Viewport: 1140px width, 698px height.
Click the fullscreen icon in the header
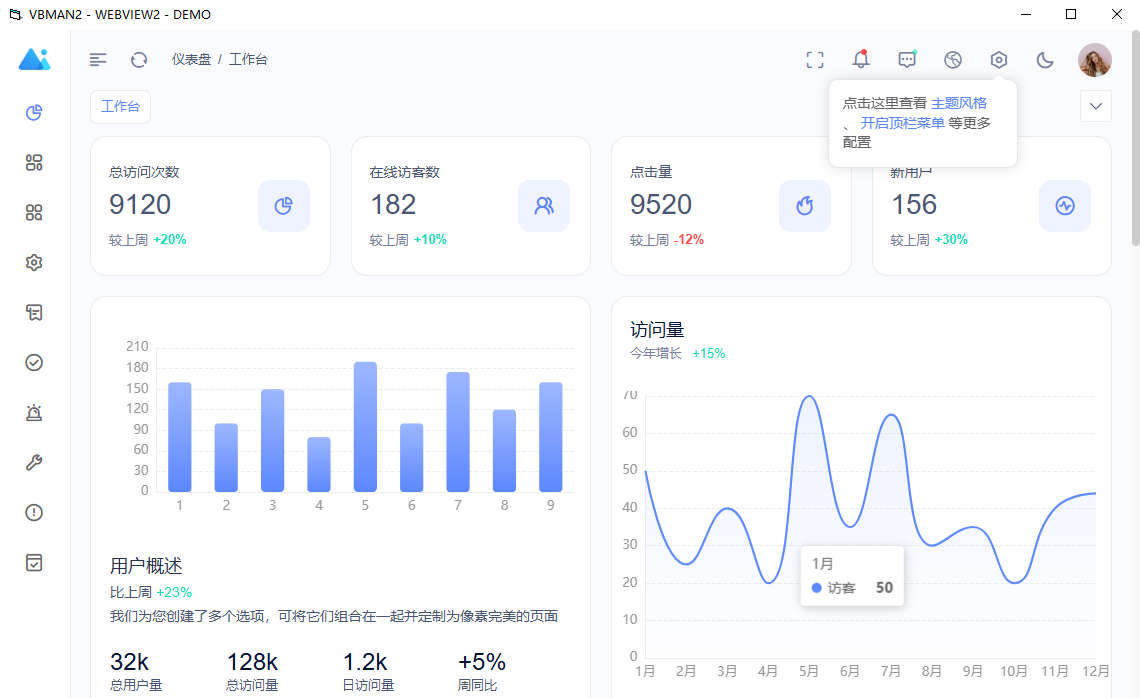coord(815,59)
